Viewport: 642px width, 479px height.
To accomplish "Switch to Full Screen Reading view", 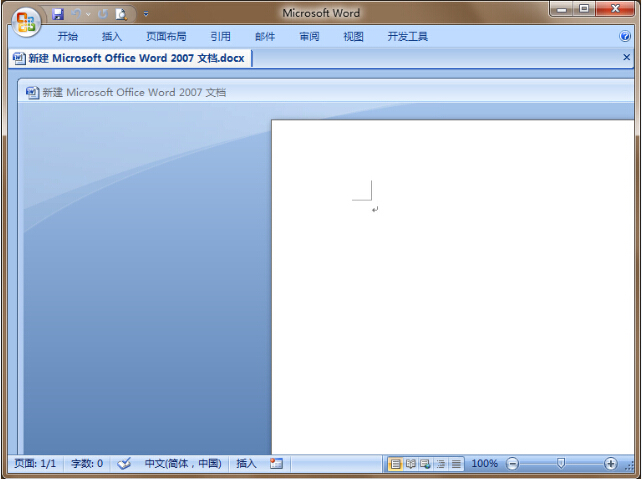I will (x=411, y=464).
